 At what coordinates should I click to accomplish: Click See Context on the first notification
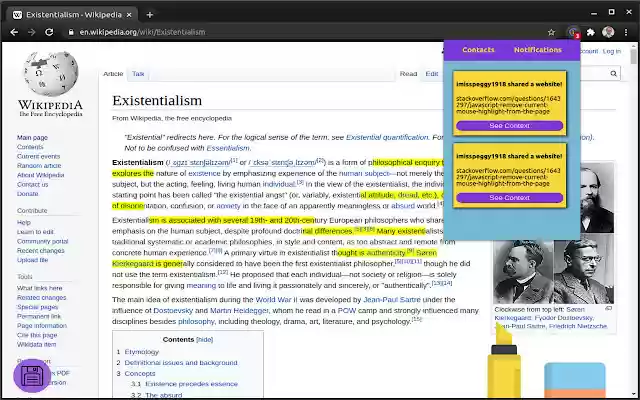(x=509, y=126)
